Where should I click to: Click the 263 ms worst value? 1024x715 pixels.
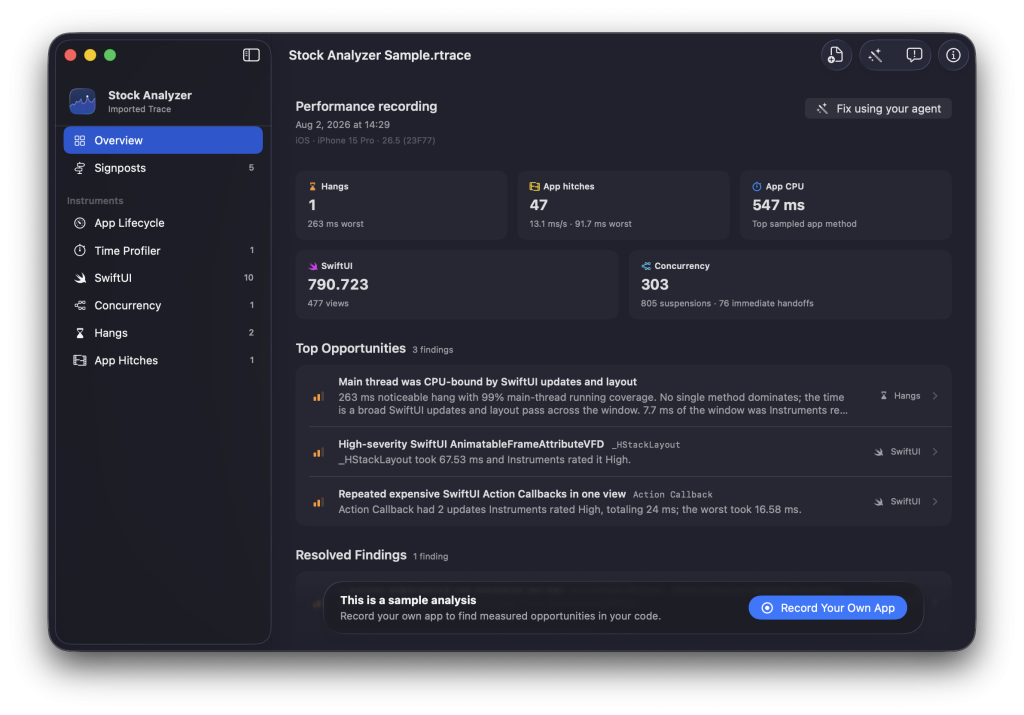click(336, 223)
